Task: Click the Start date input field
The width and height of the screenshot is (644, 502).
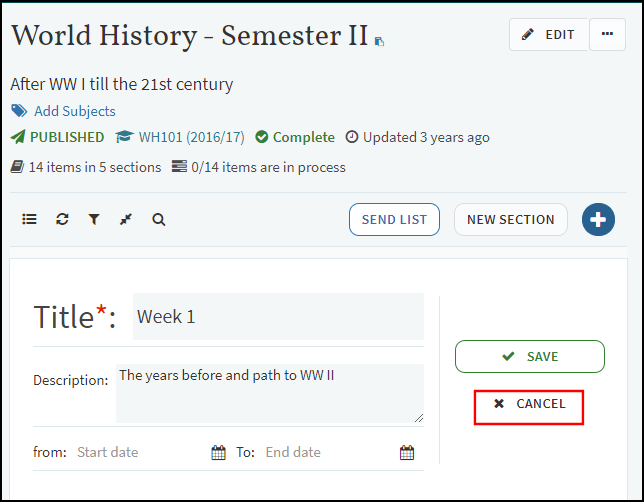Action: 140,453
